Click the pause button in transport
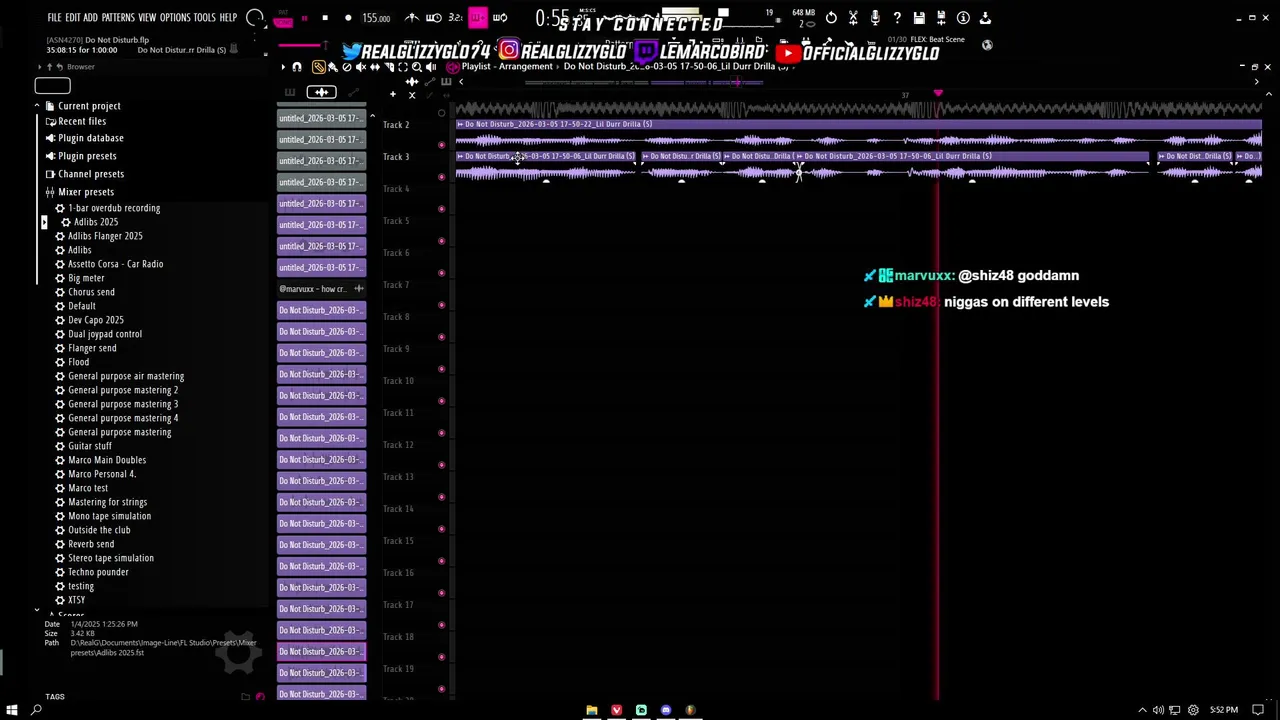Viewport: 1280px width, 720px height. (x=304, y=18)
